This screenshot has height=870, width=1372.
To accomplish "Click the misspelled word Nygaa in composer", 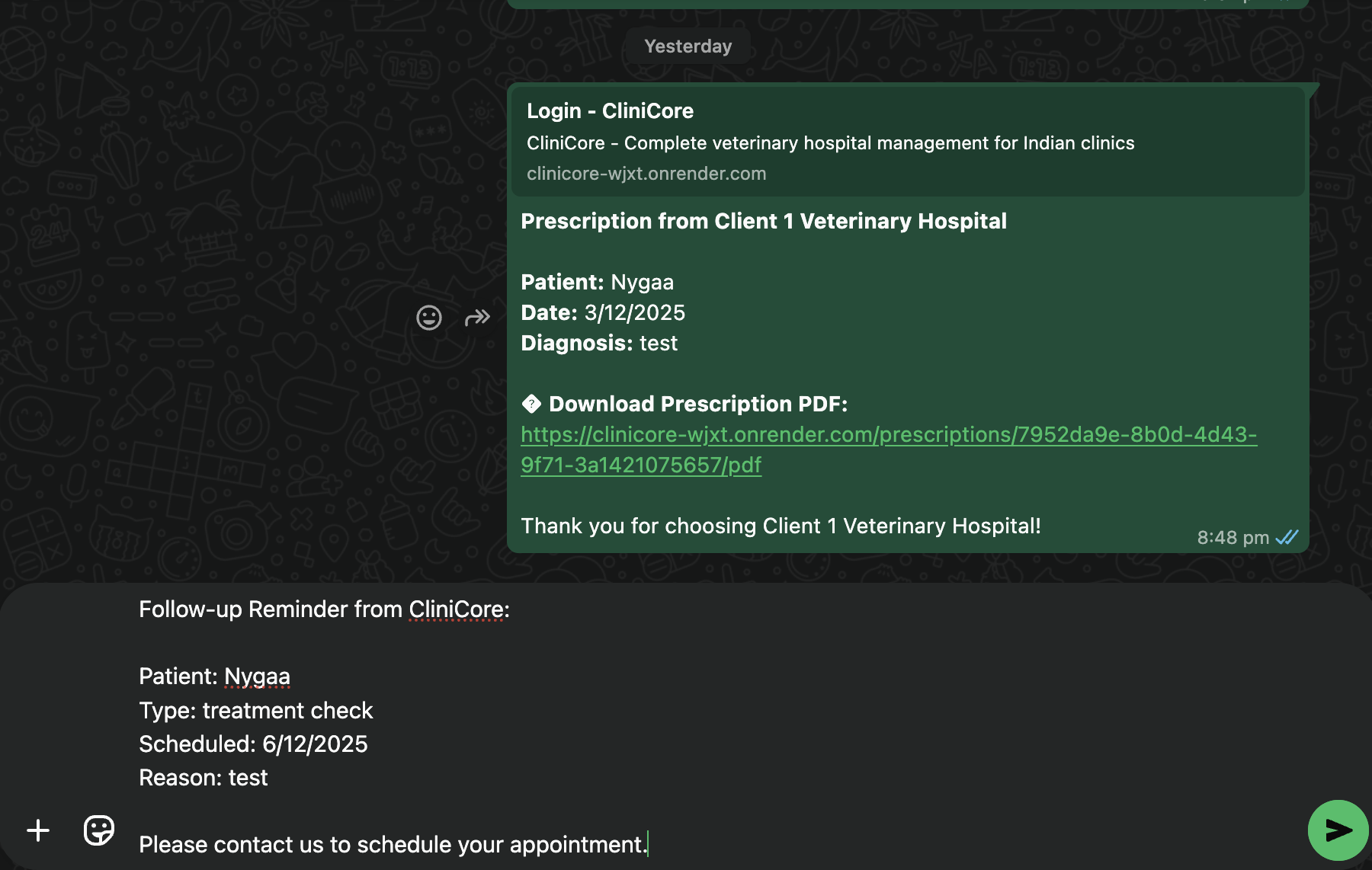I will (257, 676).
